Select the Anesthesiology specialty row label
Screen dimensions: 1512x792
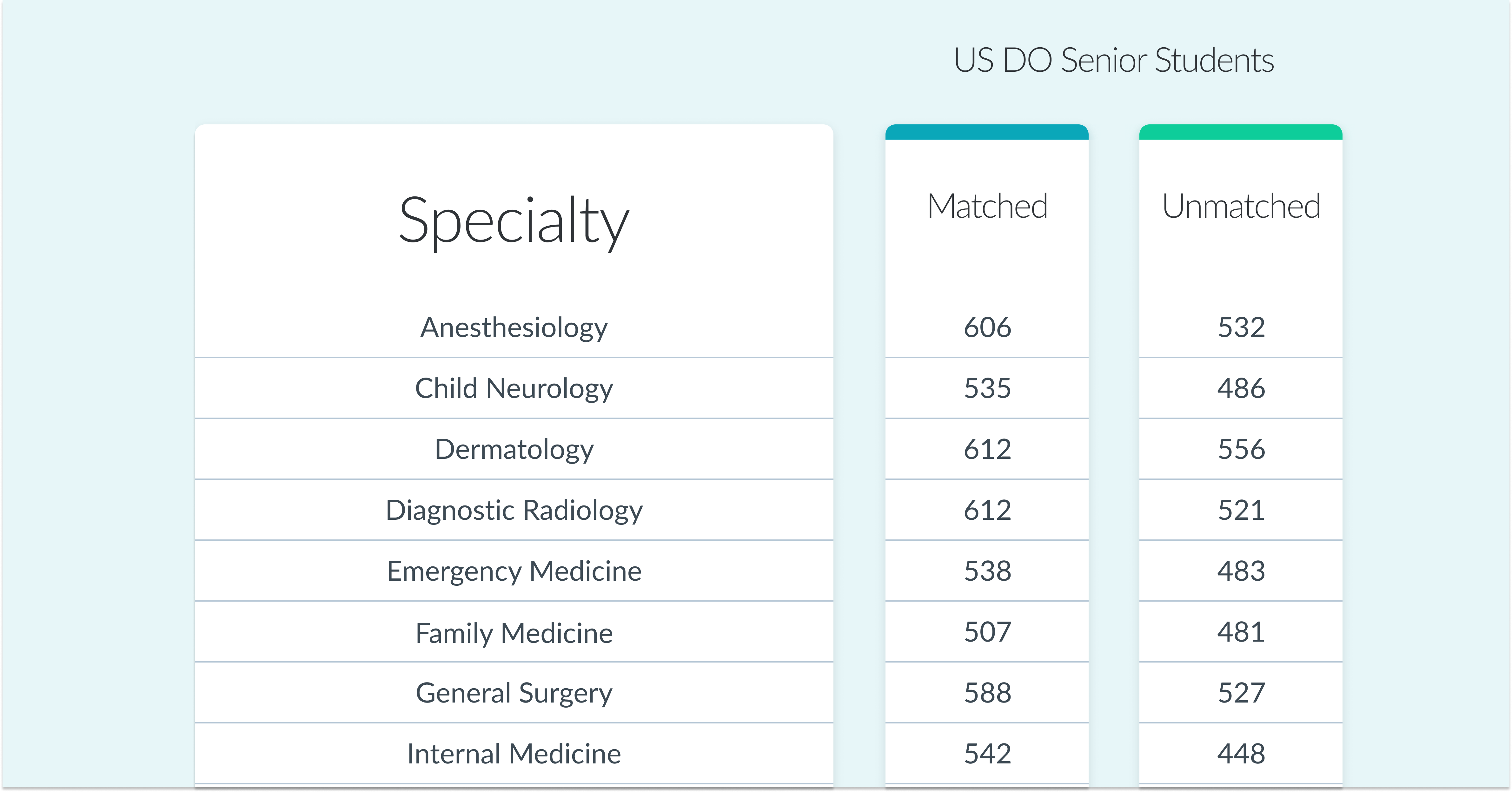tap(514, 327)
